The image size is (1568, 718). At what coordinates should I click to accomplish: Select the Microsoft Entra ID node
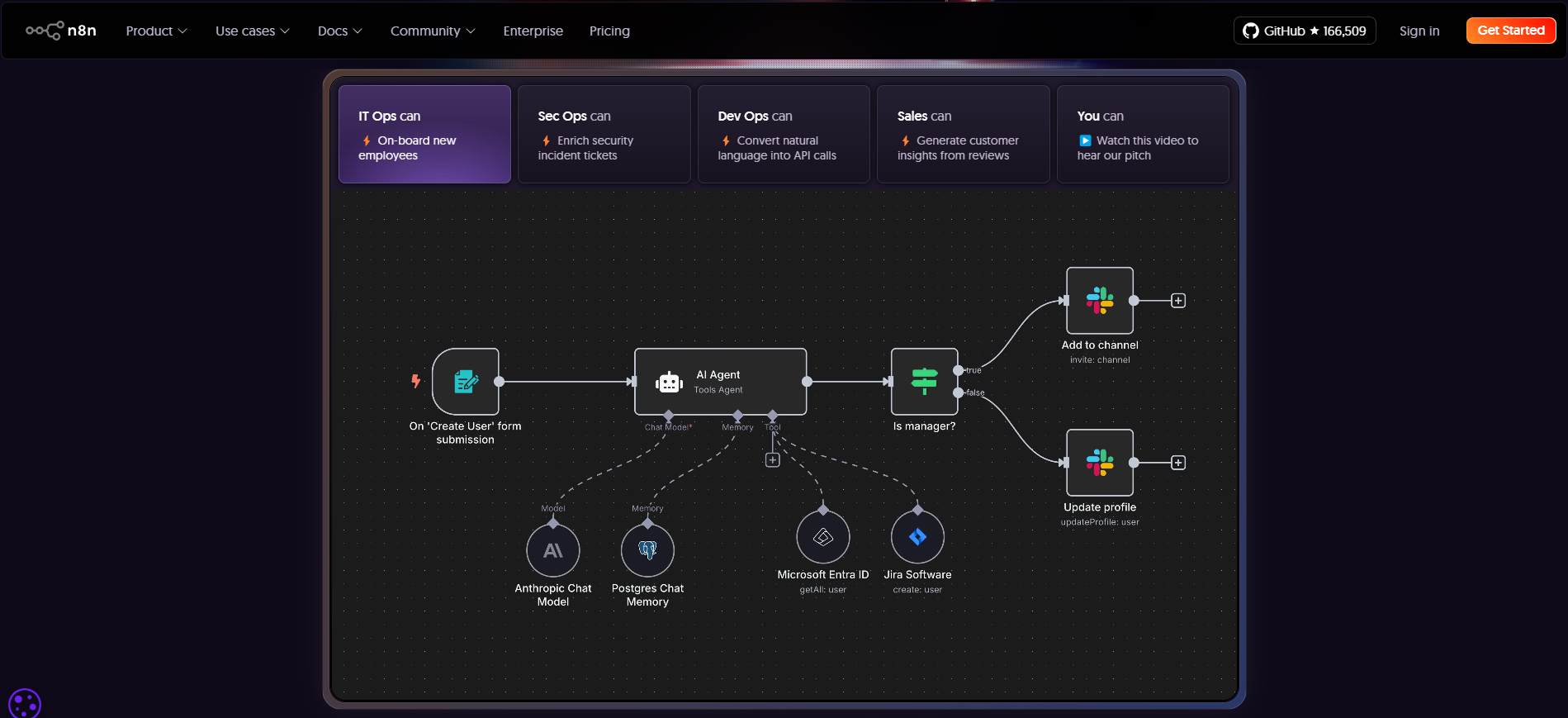click(x=822, y=537)
